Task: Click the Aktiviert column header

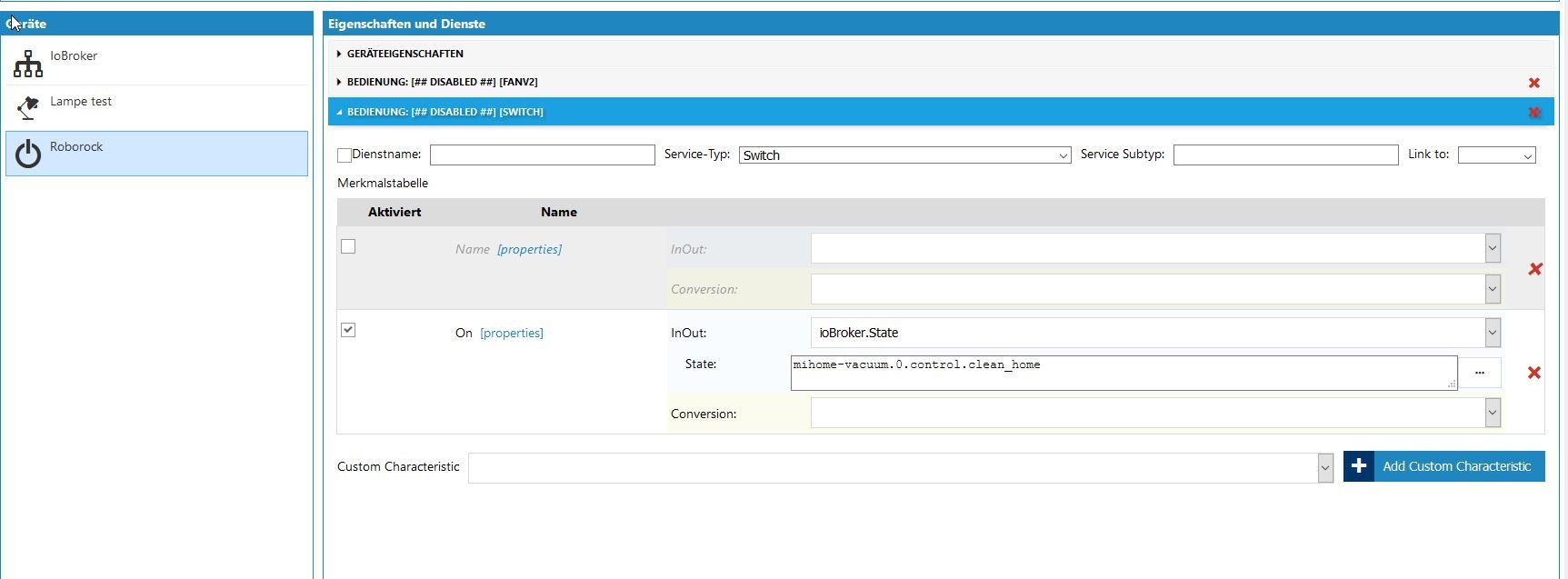Action: pyautogui.click(x=394, y=212)
